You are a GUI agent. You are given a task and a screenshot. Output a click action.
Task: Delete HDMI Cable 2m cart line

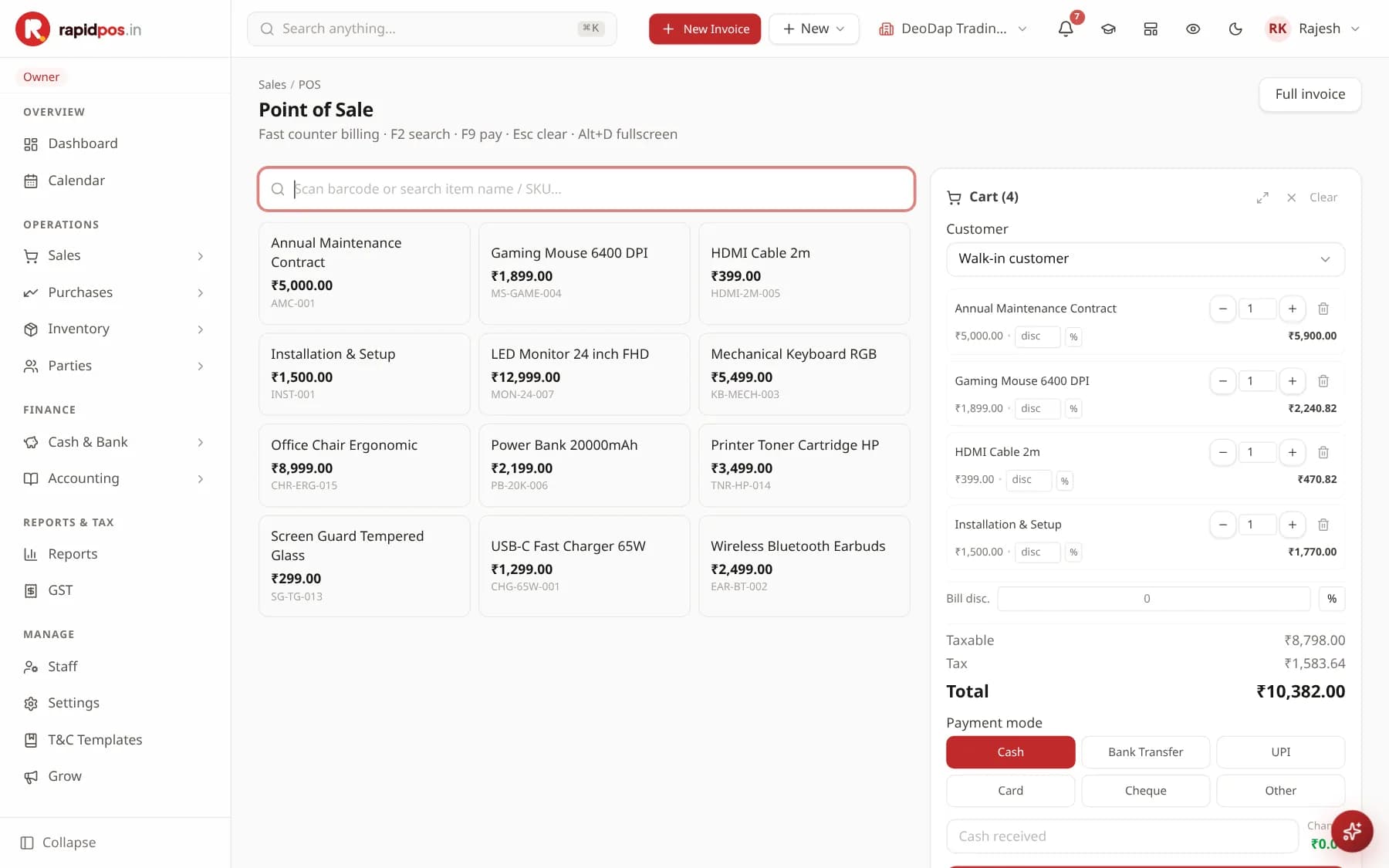[1323, 452]
